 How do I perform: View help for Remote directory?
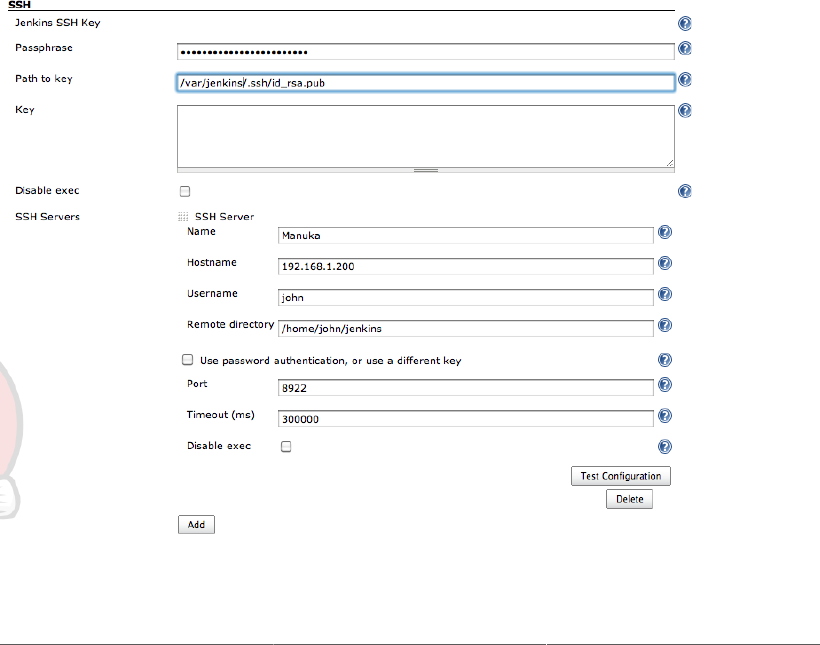(665, 325)
